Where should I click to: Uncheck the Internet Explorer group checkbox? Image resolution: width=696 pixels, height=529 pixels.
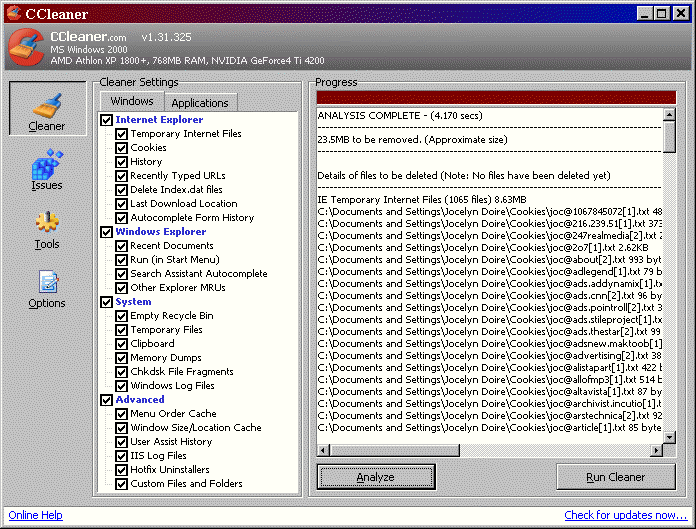[107, 120]
